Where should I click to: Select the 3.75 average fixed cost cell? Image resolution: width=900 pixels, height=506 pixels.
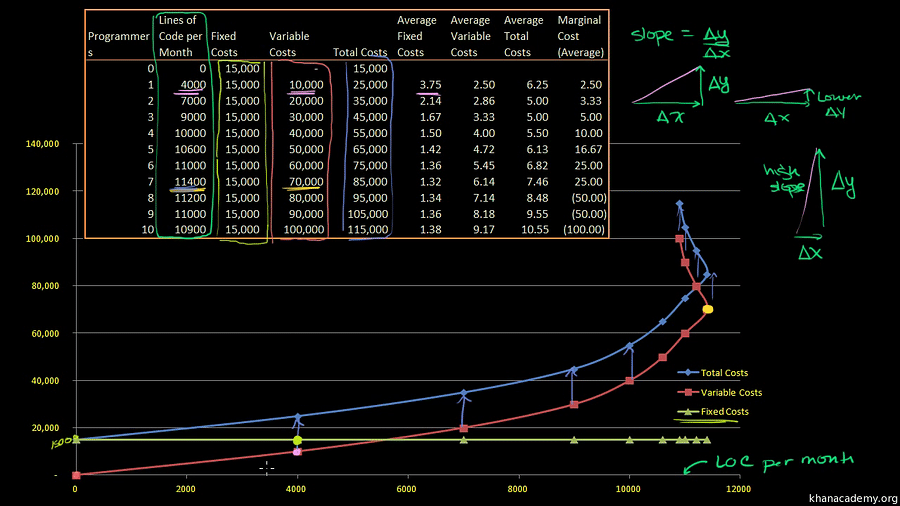[x=430, y=85]
